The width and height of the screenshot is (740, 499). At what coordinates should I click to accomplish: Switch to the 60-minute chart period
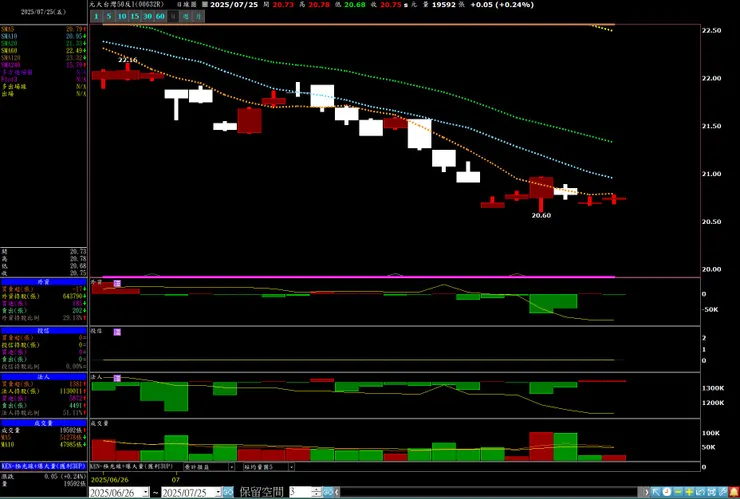tap(160, 17)
